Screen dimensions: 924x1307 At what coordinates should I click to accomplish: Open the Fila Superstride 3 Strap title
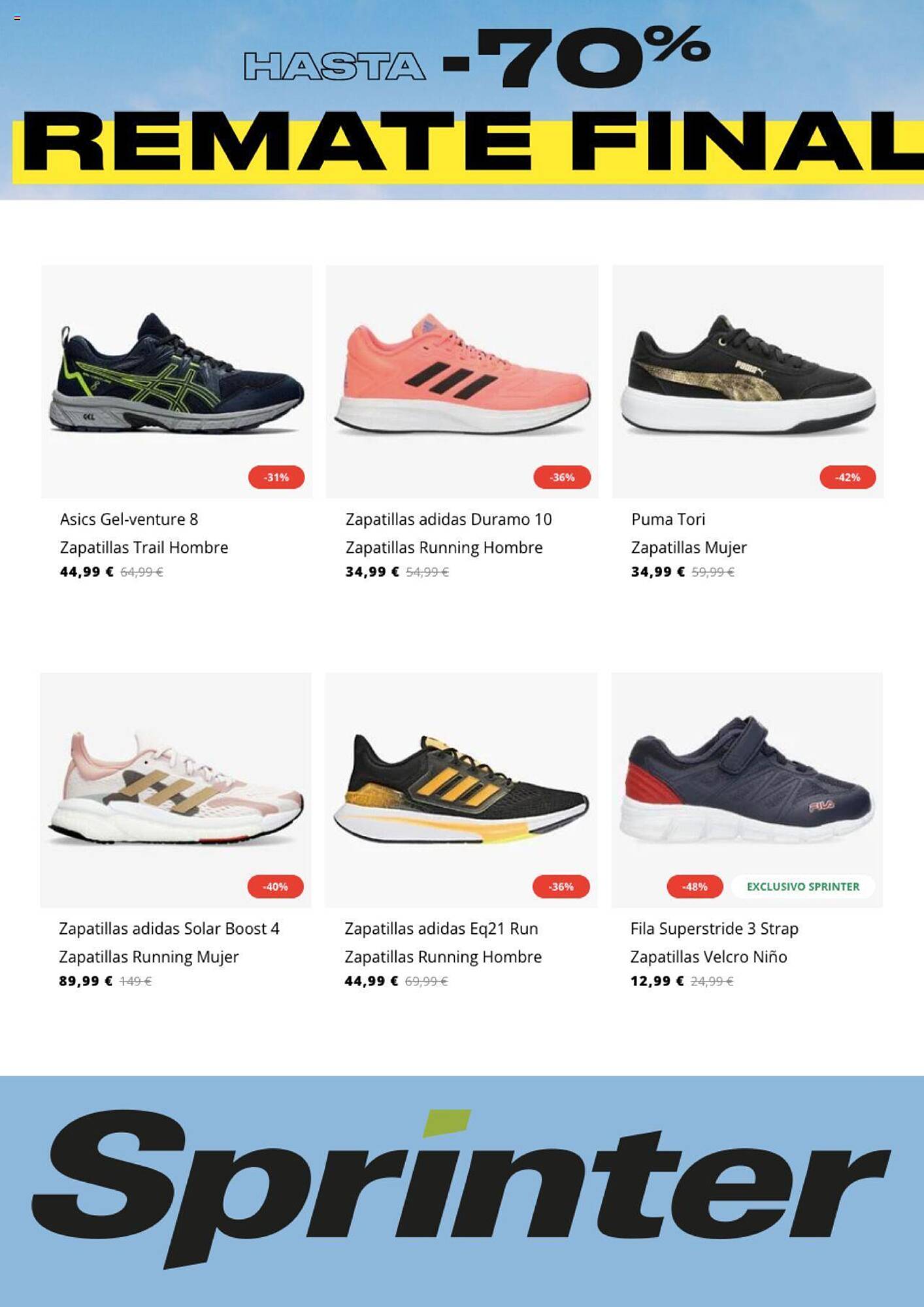(714, 929)
